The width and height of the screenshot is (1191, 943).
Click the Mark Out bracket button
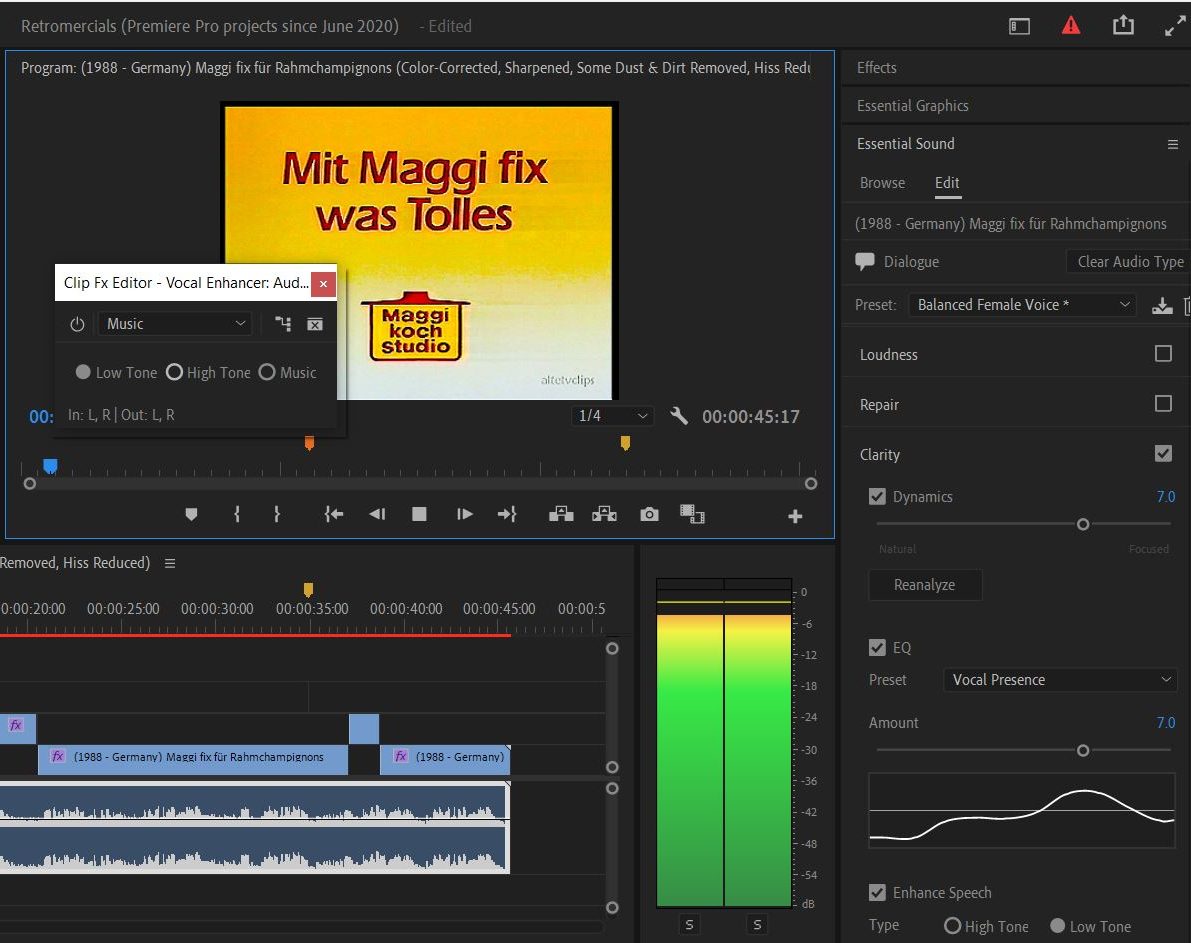point(276,514)
